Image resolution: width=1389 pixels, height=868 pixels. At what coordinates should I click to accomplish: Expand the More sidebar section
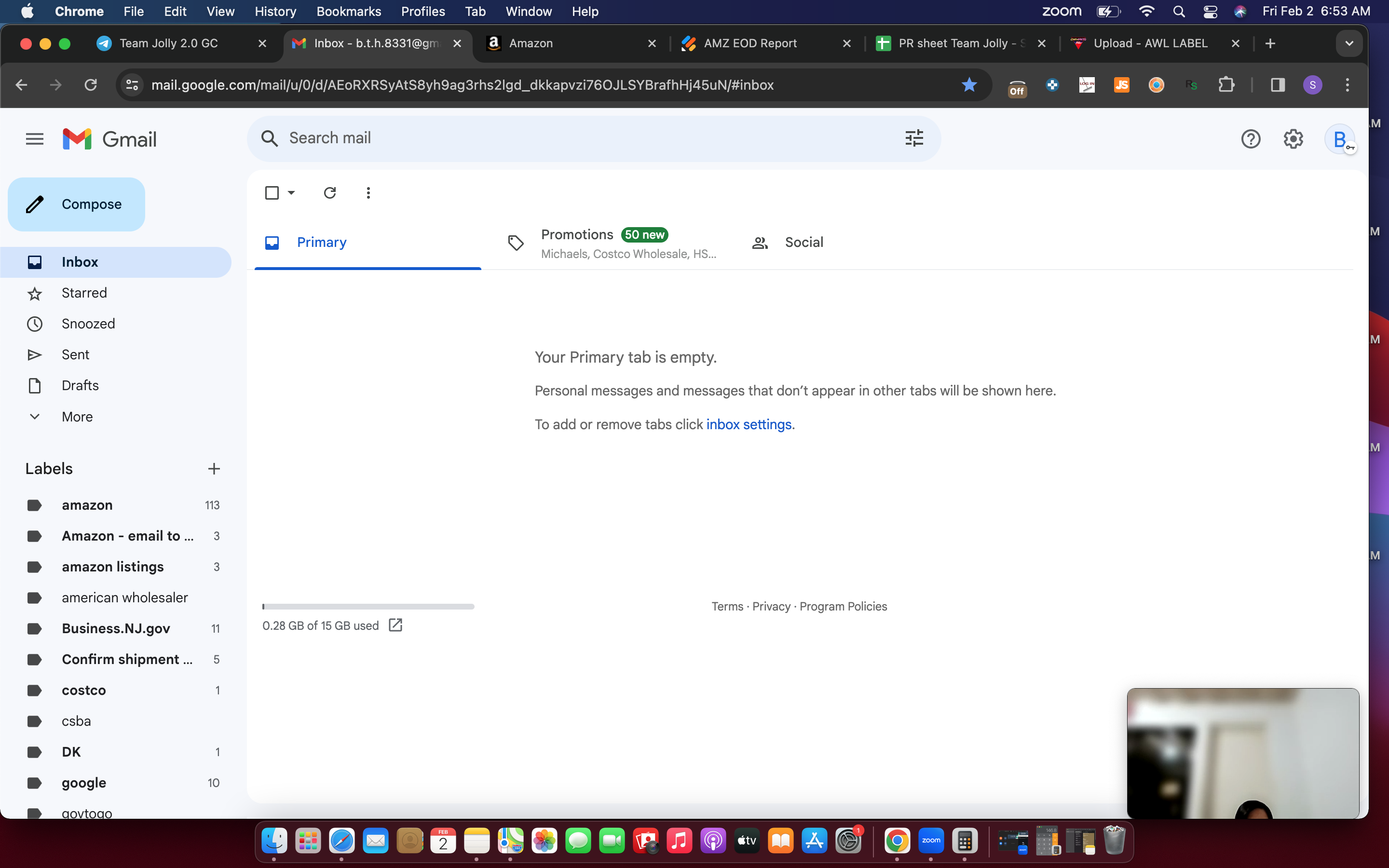77,417
